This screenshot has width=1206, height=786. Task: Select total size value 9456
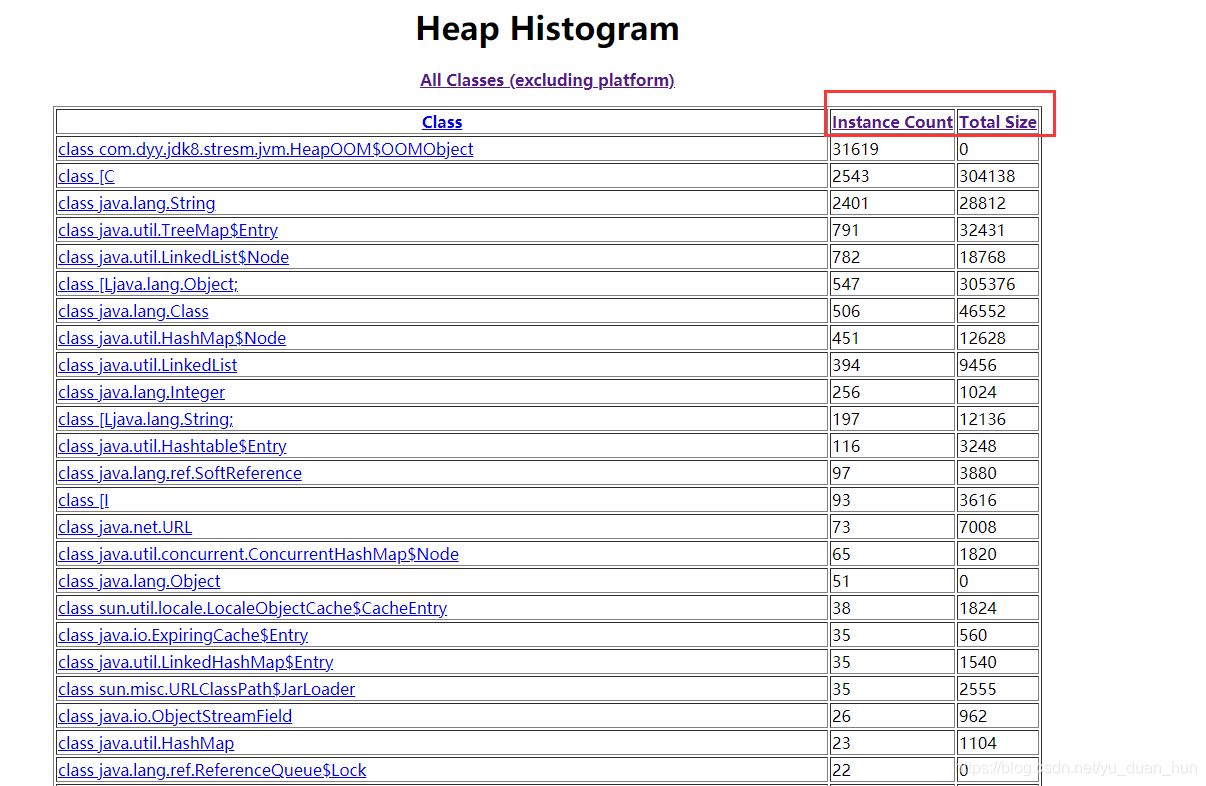tap(978, 365)
